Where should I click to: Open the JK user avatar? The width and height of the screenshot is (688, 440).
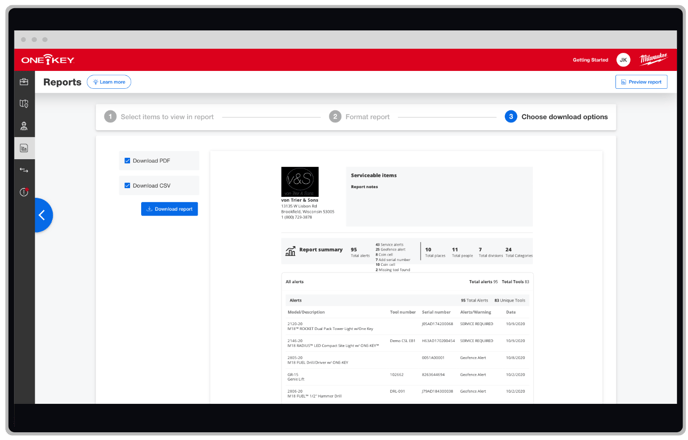[623, 60]
